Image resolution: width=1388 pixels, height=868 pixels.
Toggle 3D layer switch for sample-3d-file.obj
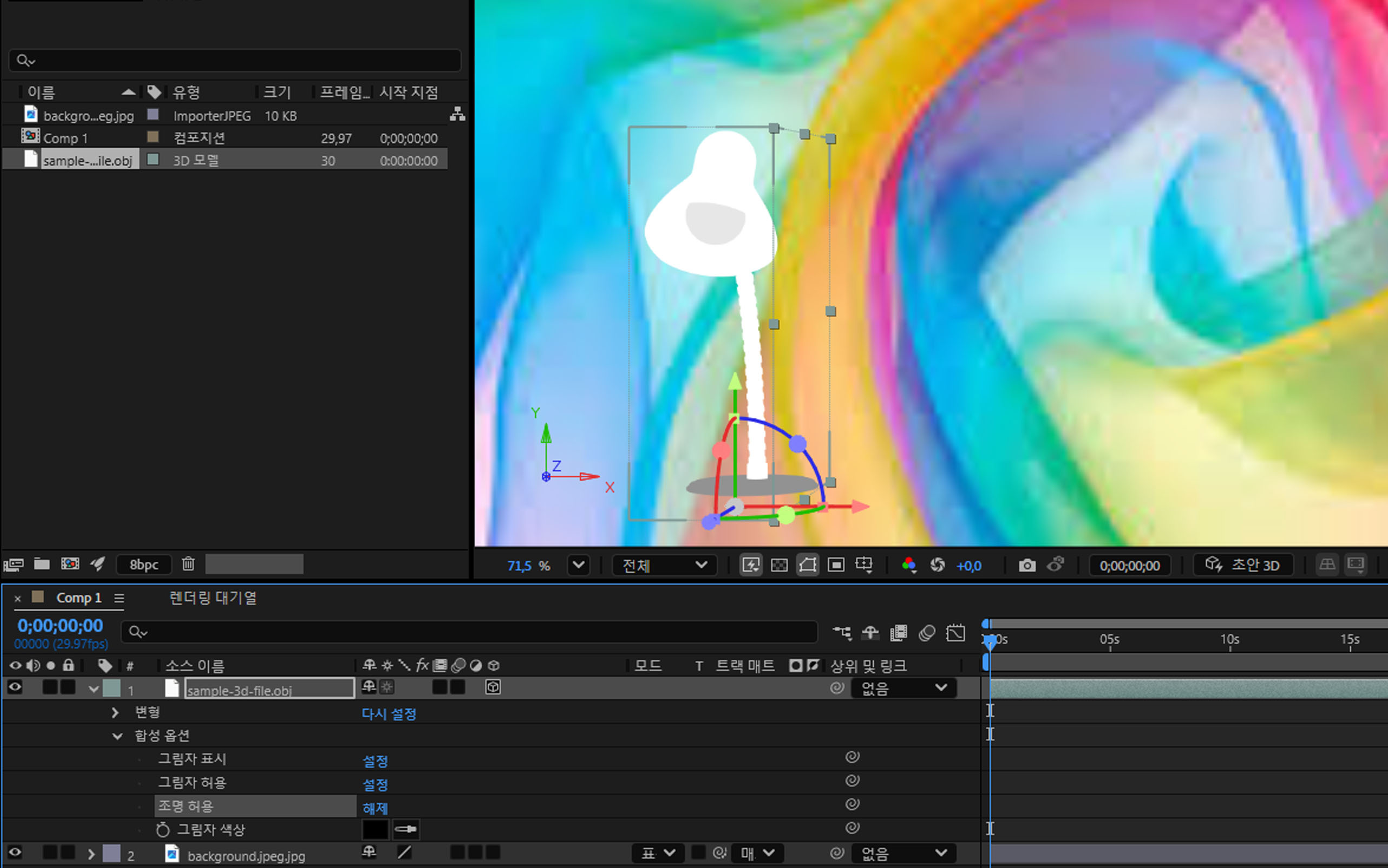point(493,687)
